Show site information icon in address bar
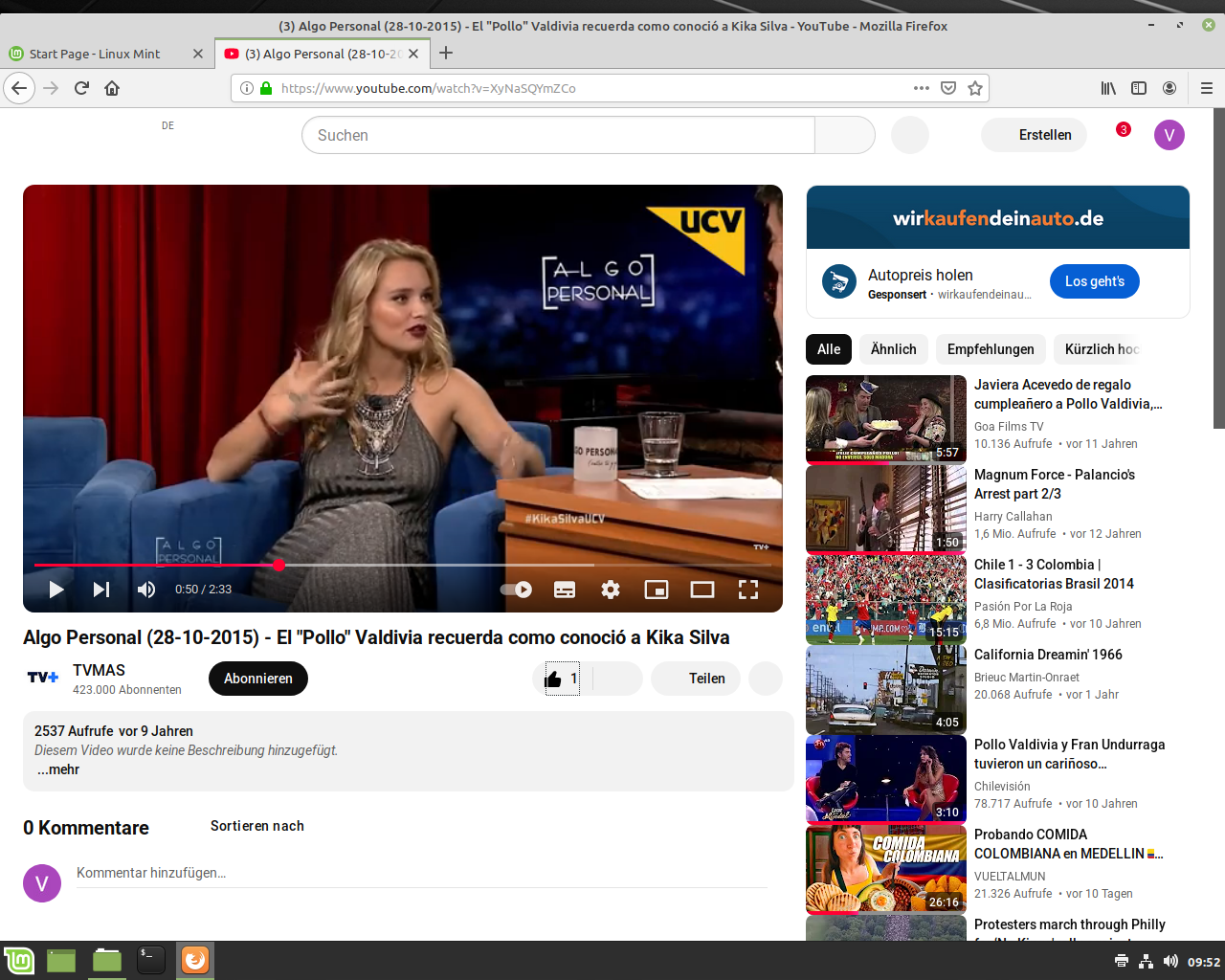 tap(247, 88)
